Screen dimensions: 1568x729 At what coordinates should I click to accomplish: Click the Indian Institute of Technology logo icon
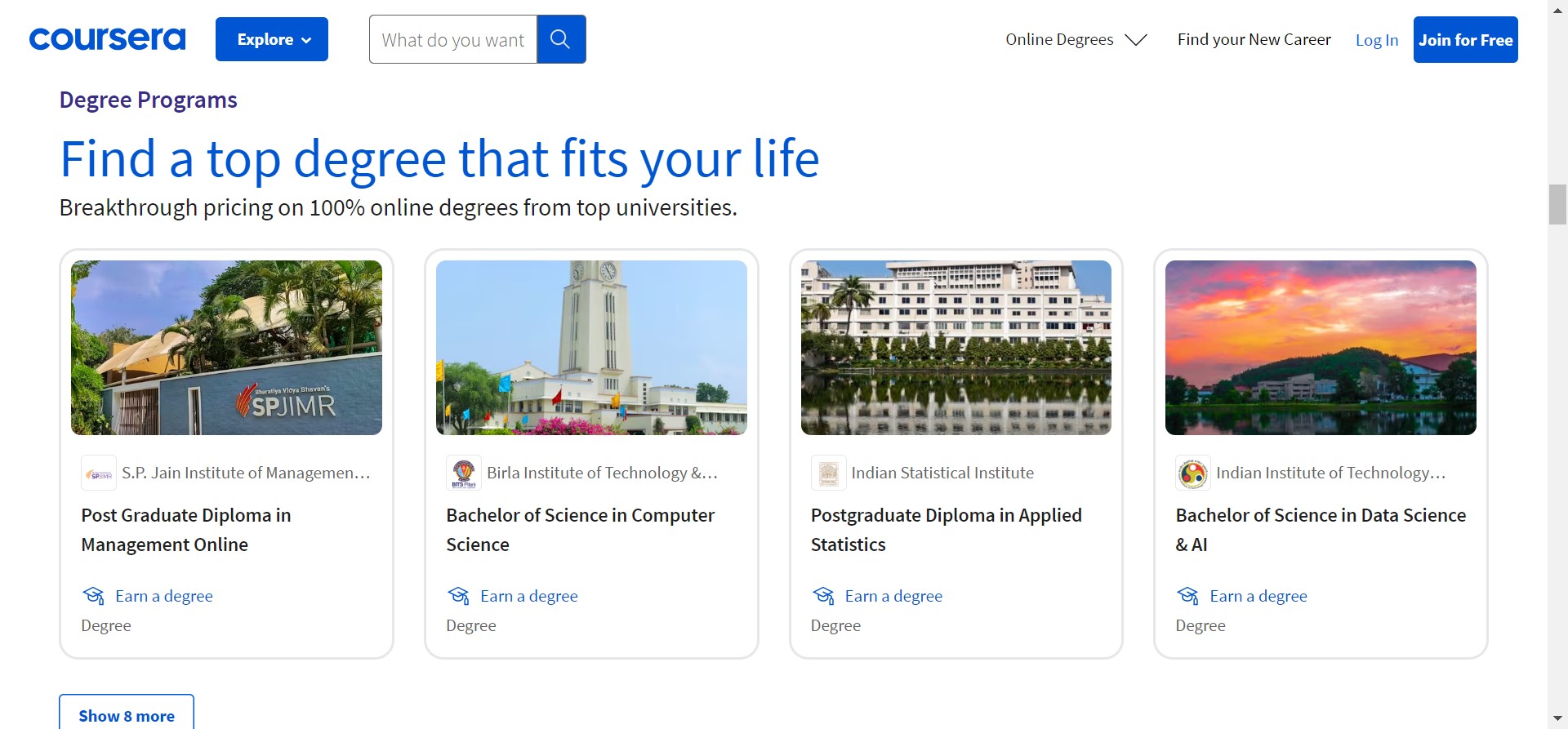(x=1192, y=473)
